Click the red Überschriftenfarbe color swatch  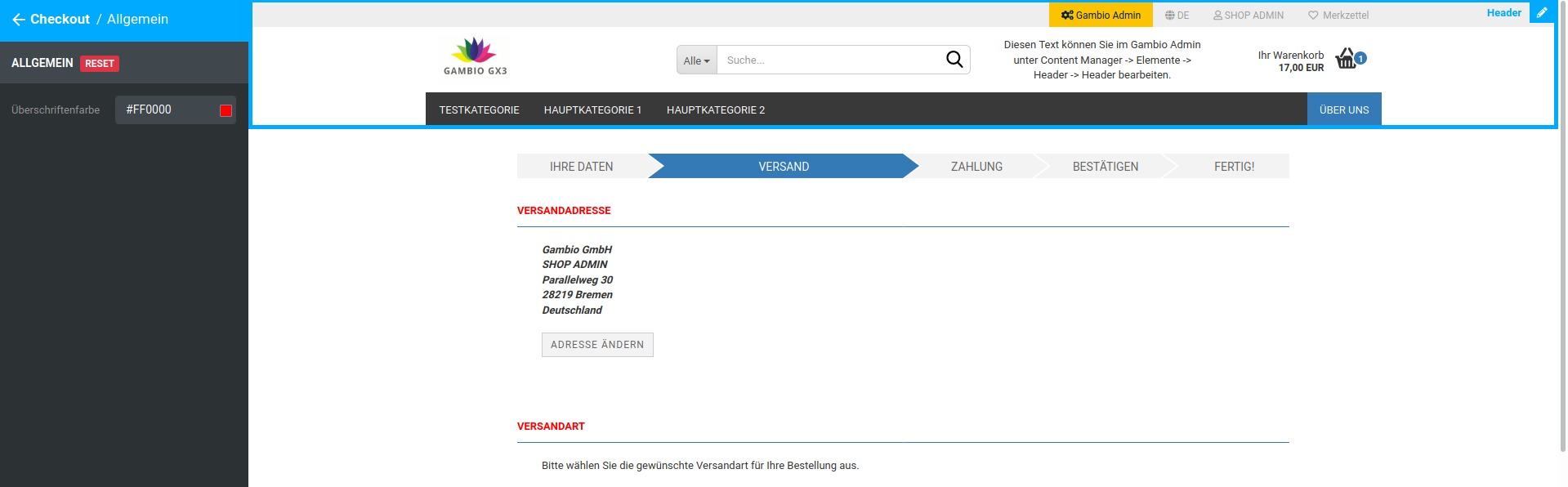[226, 110]
